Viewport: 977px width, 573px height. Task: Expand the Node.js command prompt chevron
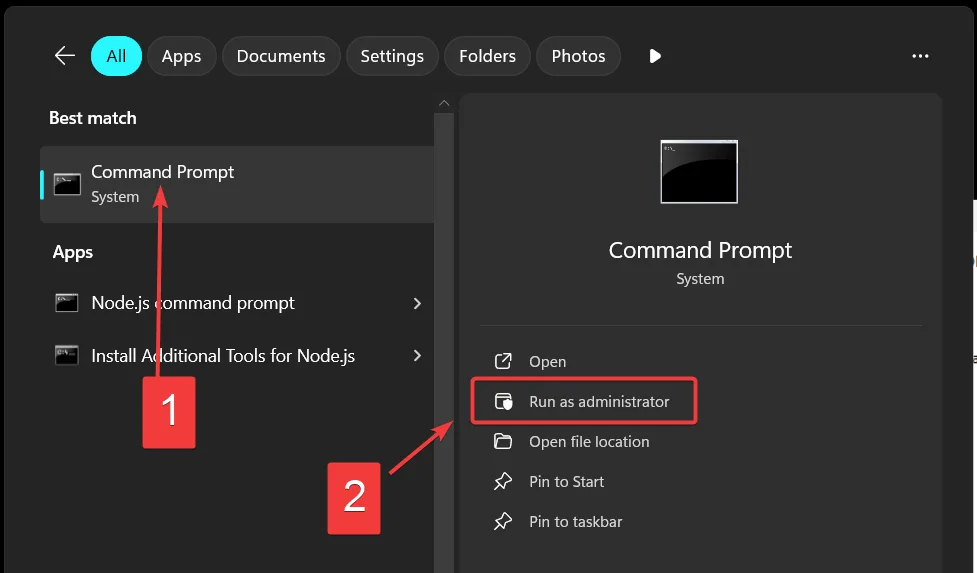417,303
